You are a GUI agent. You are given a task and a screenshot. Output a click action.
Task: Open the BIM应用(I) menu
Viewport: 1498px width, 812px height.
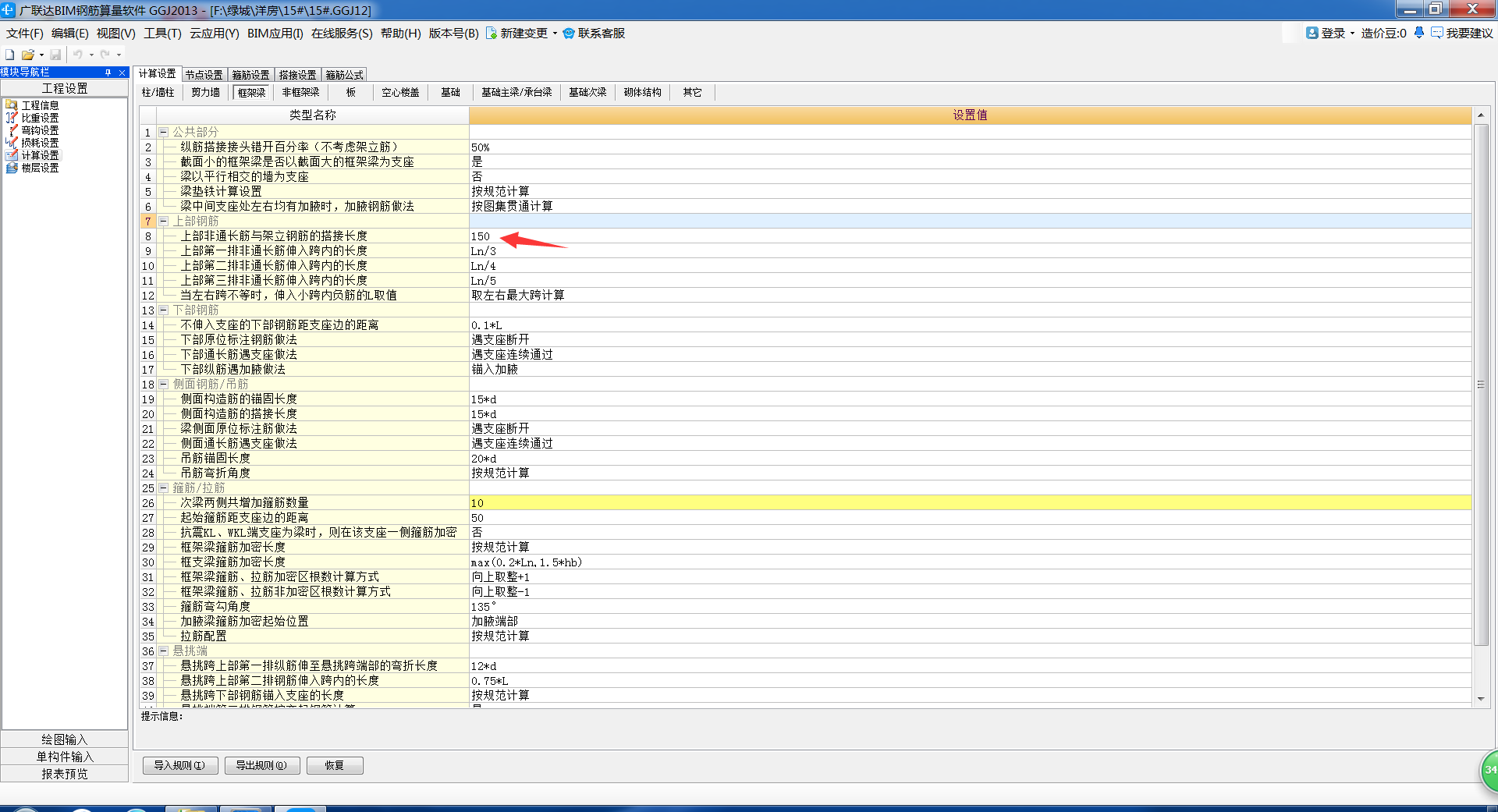click(275, 34)
